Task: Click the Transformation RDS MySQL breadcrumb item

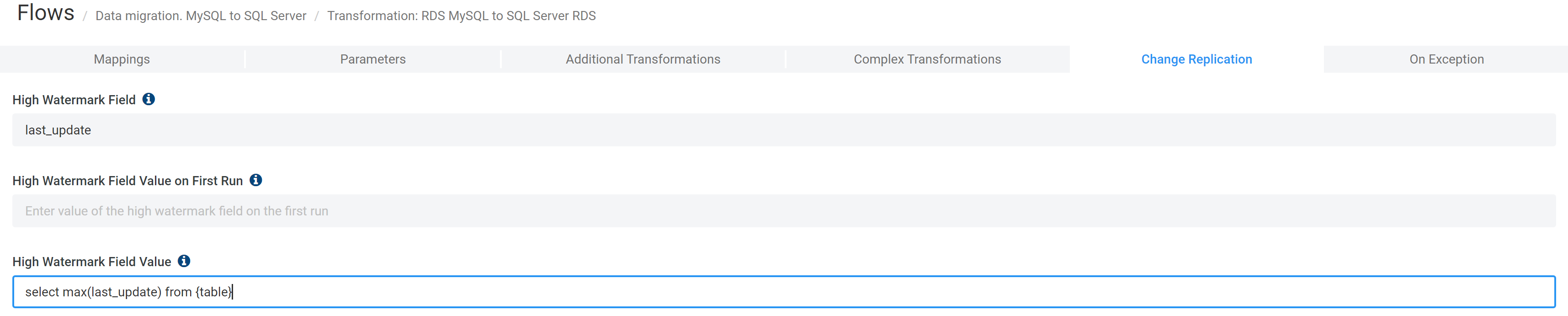Action: tap(462, 16)
